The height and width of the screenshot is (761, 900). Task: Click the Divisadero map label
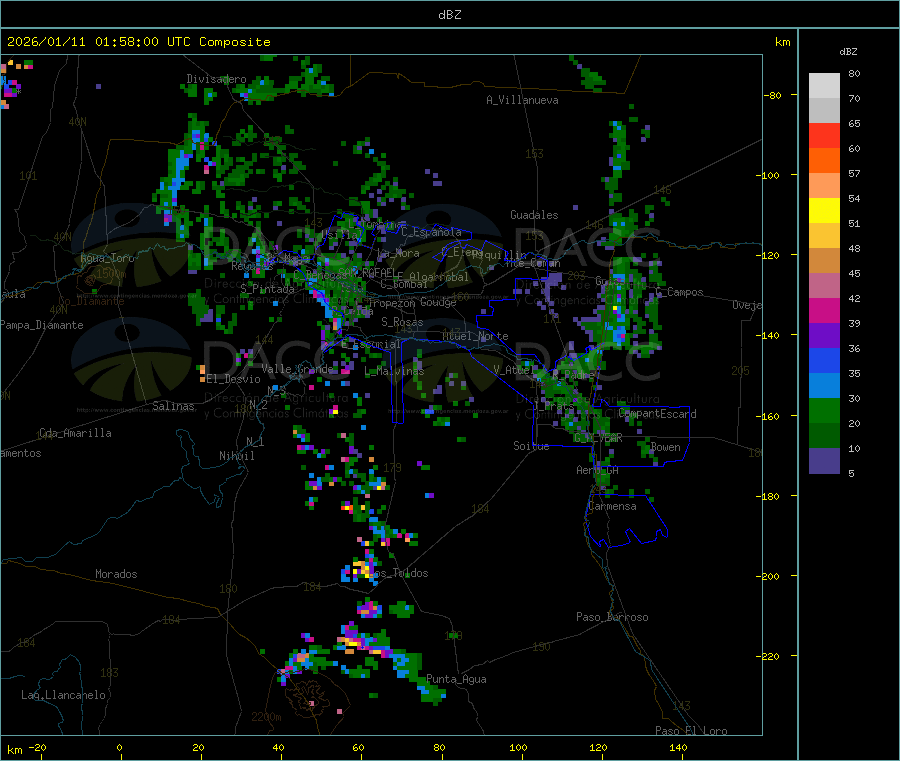tap(216, 79)
